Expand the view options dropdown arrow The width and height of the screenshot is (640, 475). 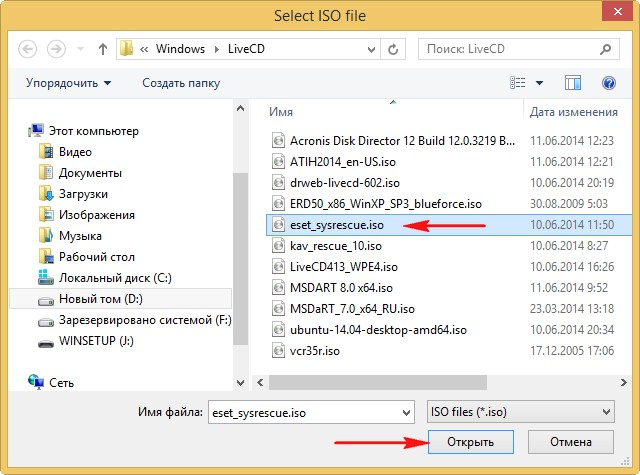pos(540,83)
